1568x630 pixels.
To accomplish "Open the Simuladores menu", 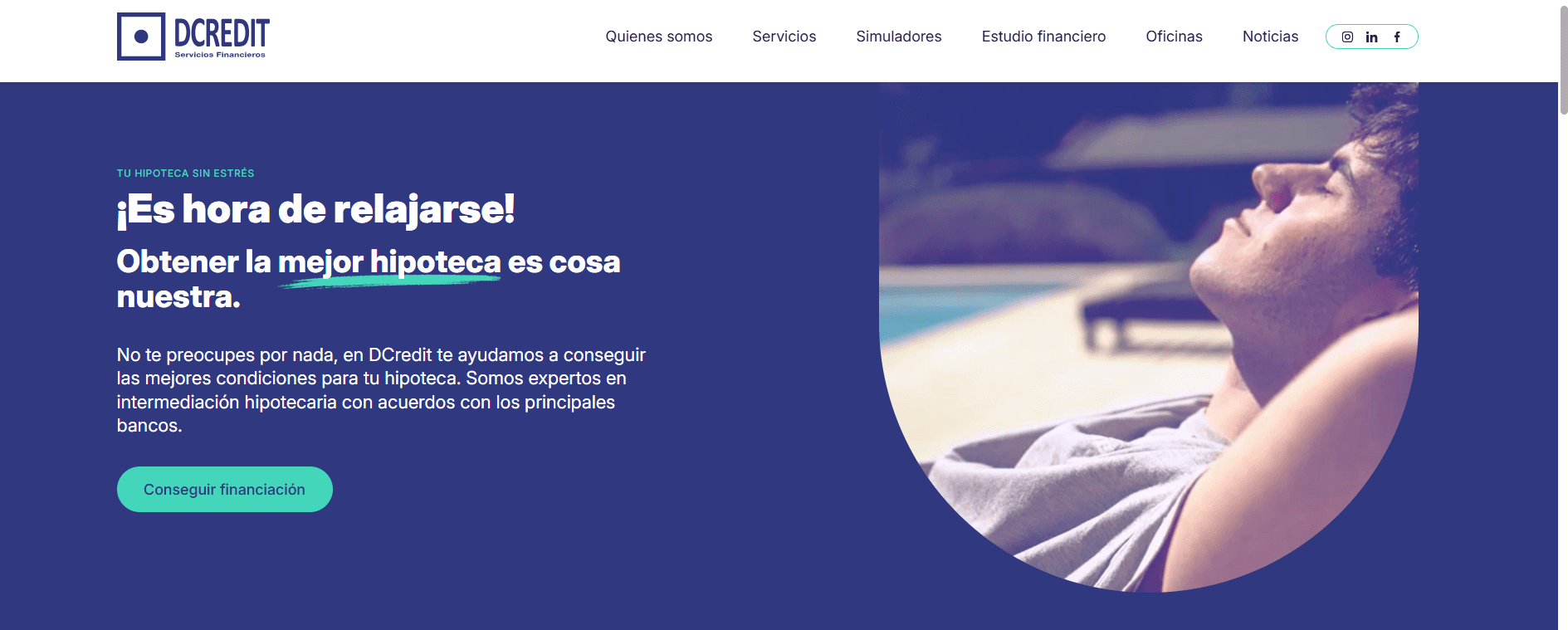I will coord(899,37).
